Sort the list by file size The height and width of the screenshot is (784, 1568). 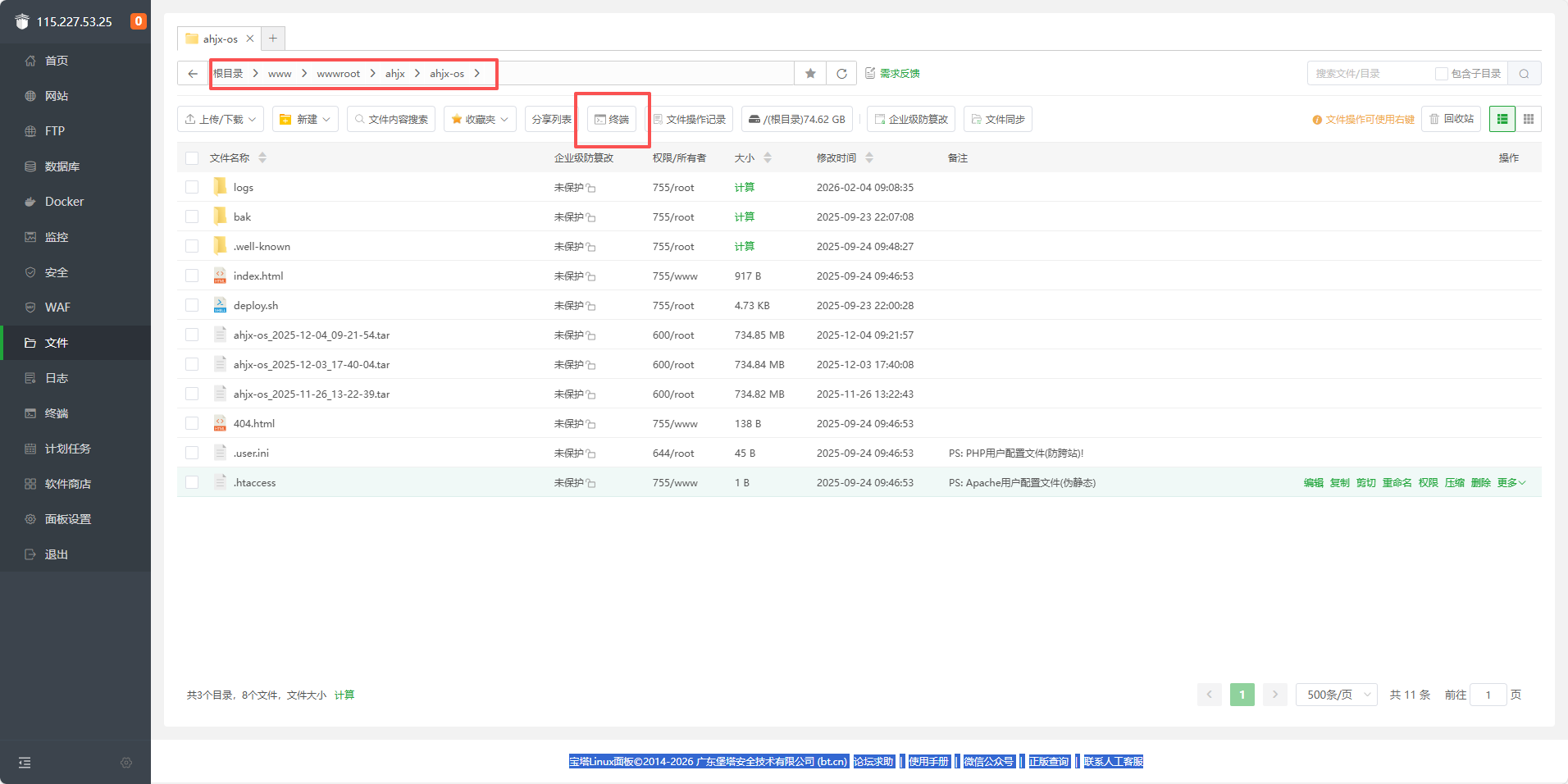point(753,158)
